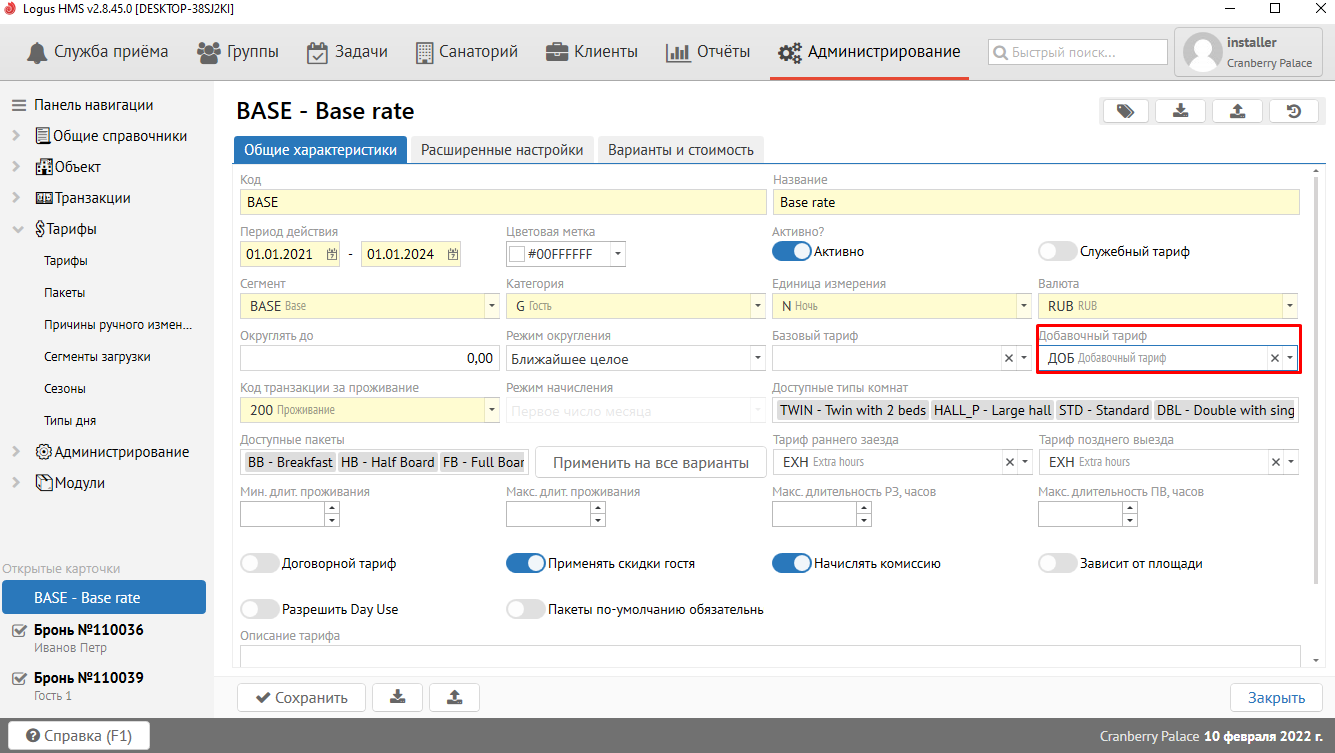Image resolution: width=1335 pixels, height=753 pixels.
Task: Enable the Служебный тариф toggle
Action: coord(1057,252)
